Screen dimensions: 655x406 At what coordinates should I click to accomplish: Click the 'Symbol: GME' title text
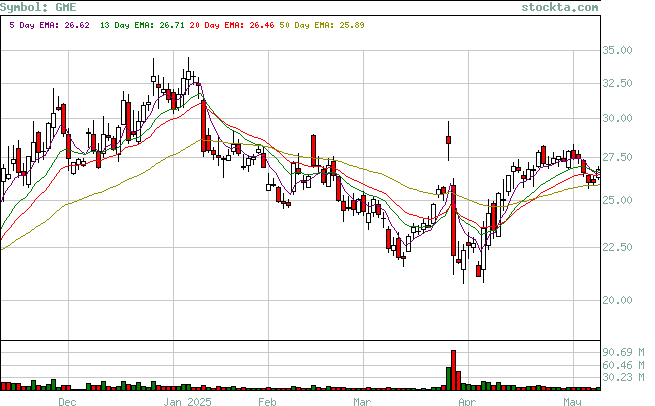(x=38, y=7)
